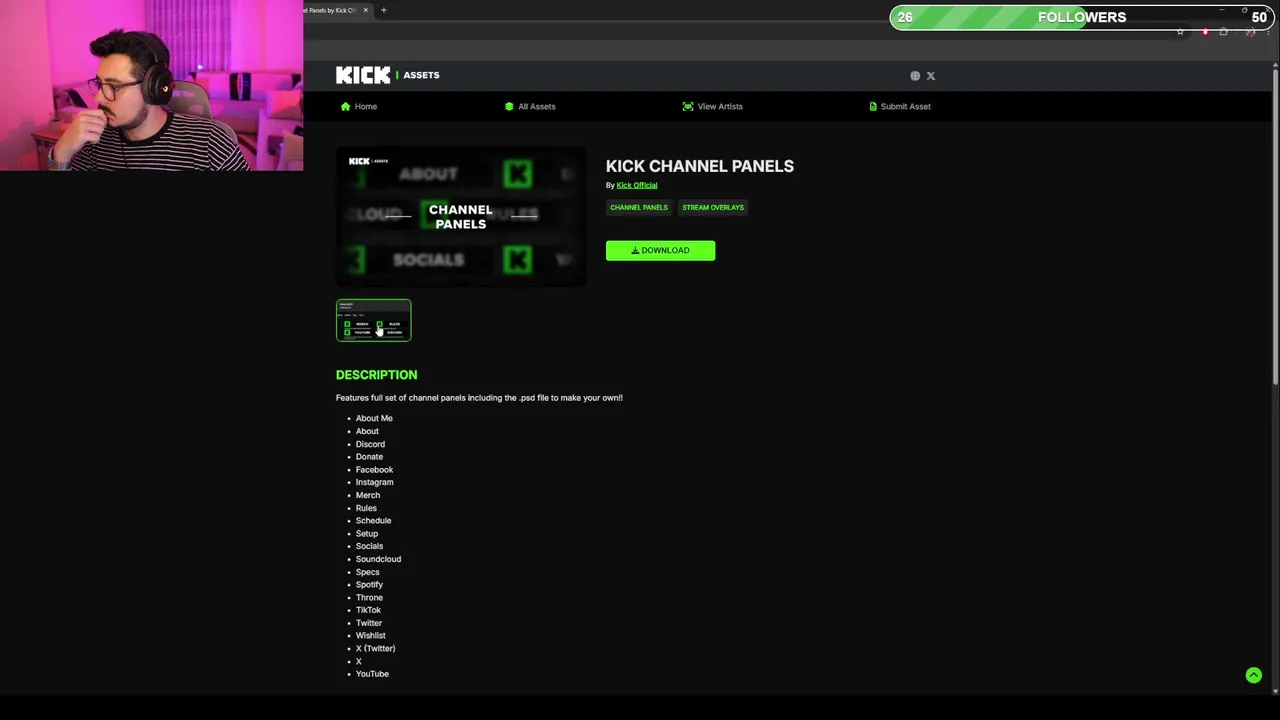Click the 'Setup' list item
Screen dimensions: 1280x720
pos(367,534)
